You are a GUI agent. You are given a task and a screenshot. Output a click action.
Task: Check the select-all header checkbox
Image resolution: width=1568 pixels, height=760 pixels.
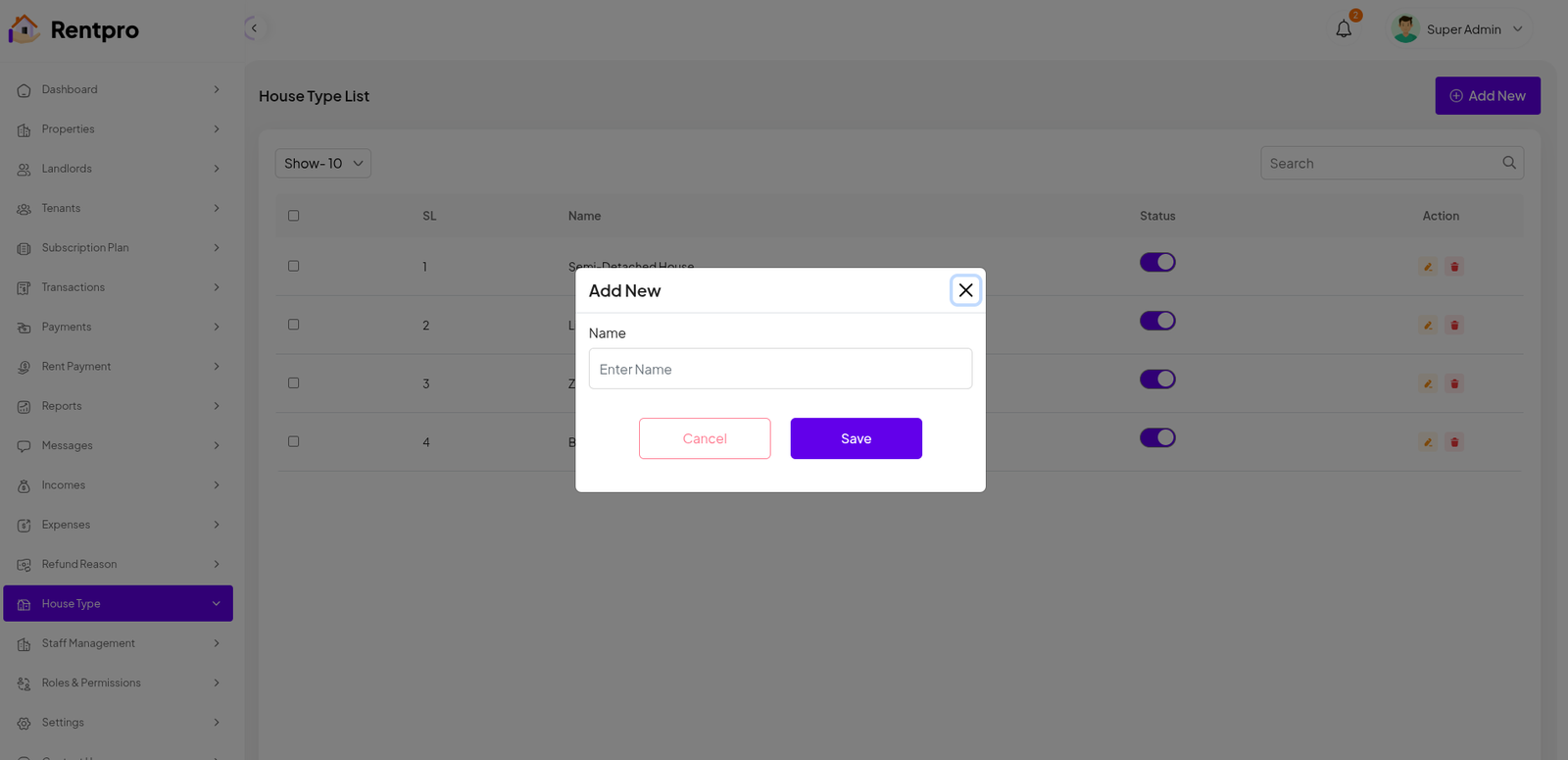pyautogui.click(x=294, y=216)
